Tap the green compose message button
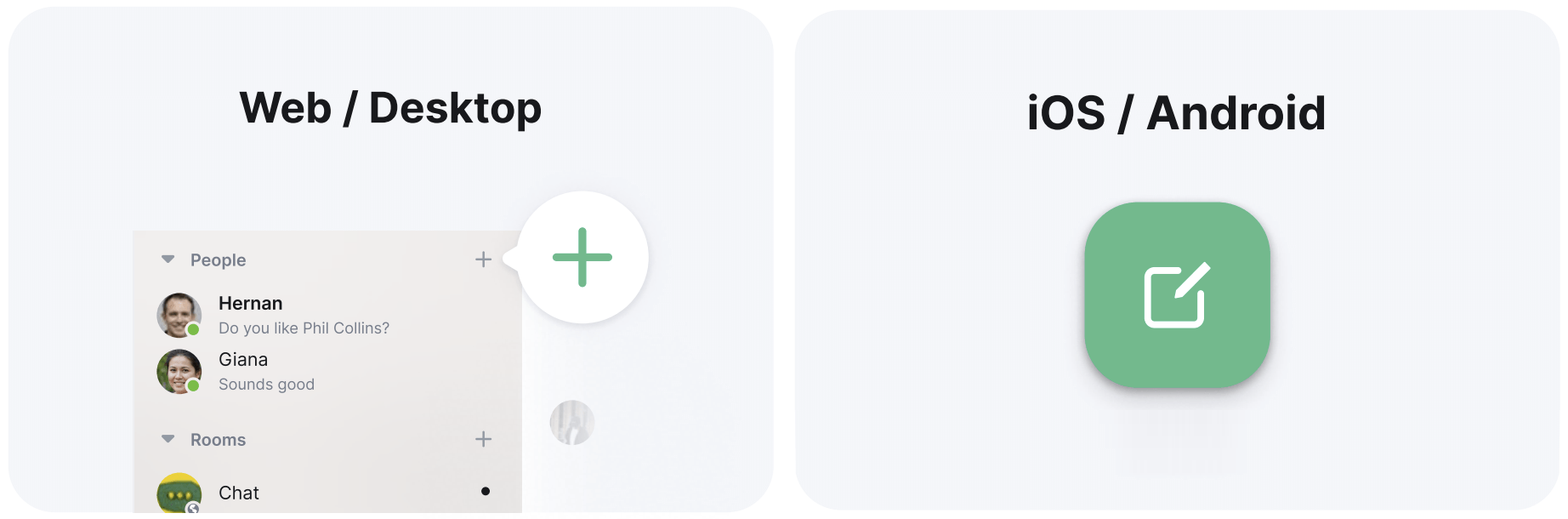 click(x=1177, y=295)
